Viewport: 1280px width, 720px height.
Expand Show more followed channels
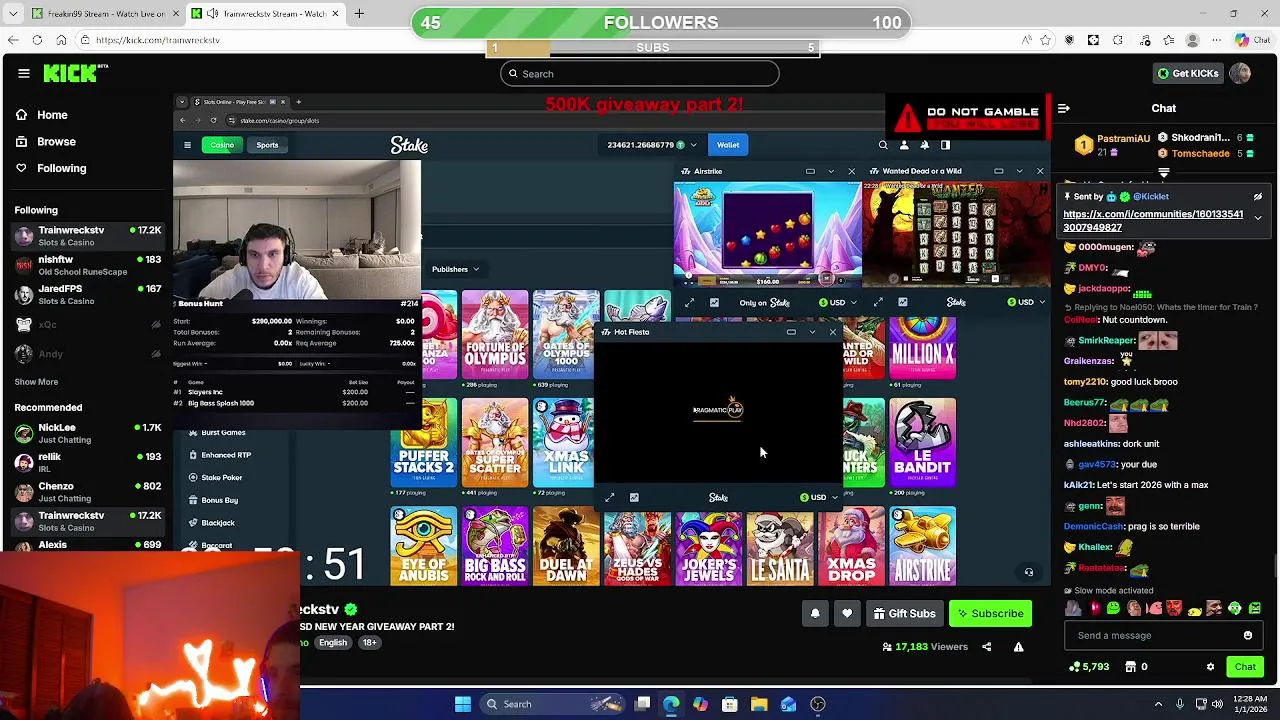[36, 382]
